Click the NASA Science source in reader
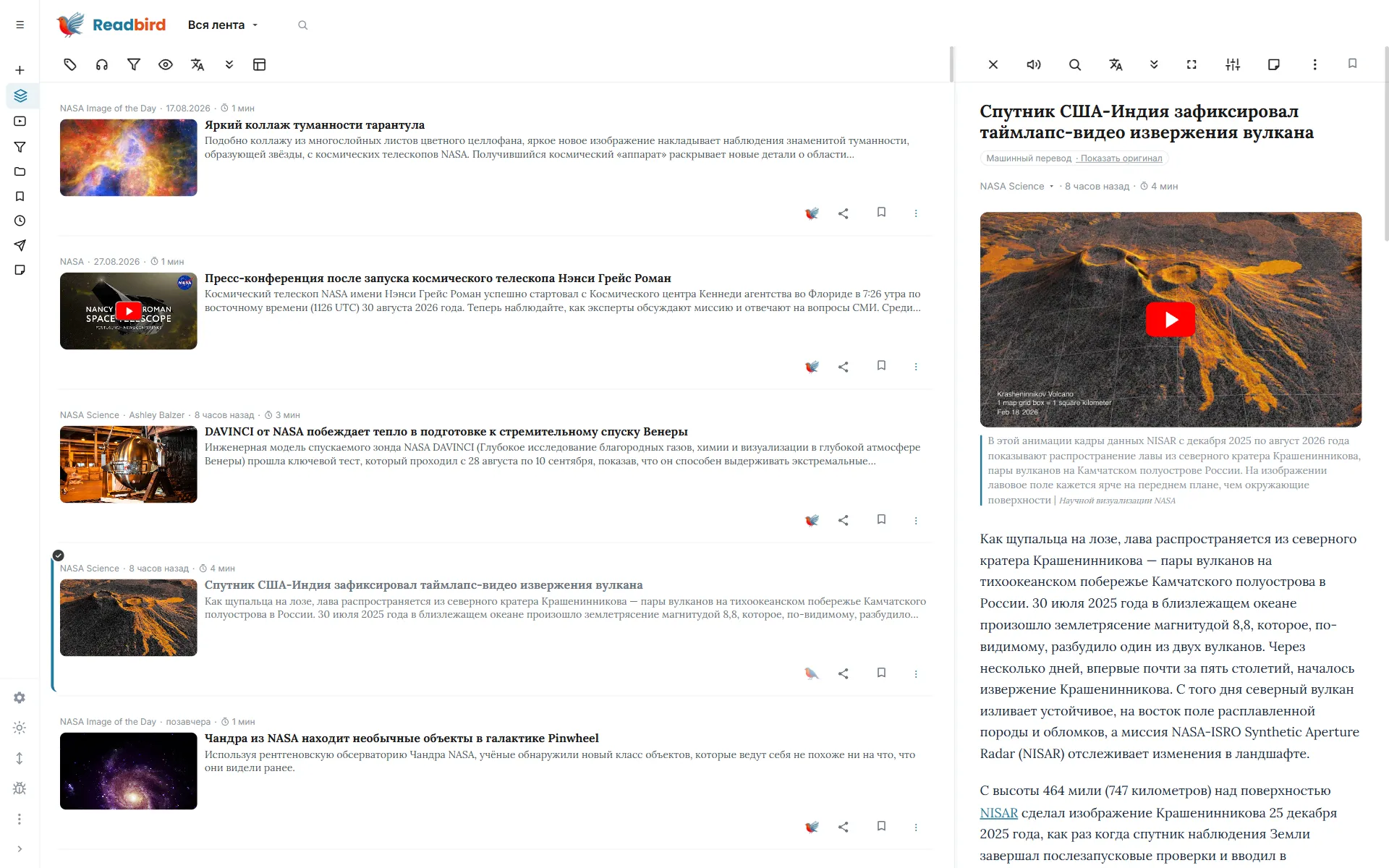Viewport: 1389px width, 868px height. click(x=1011, y=186)
